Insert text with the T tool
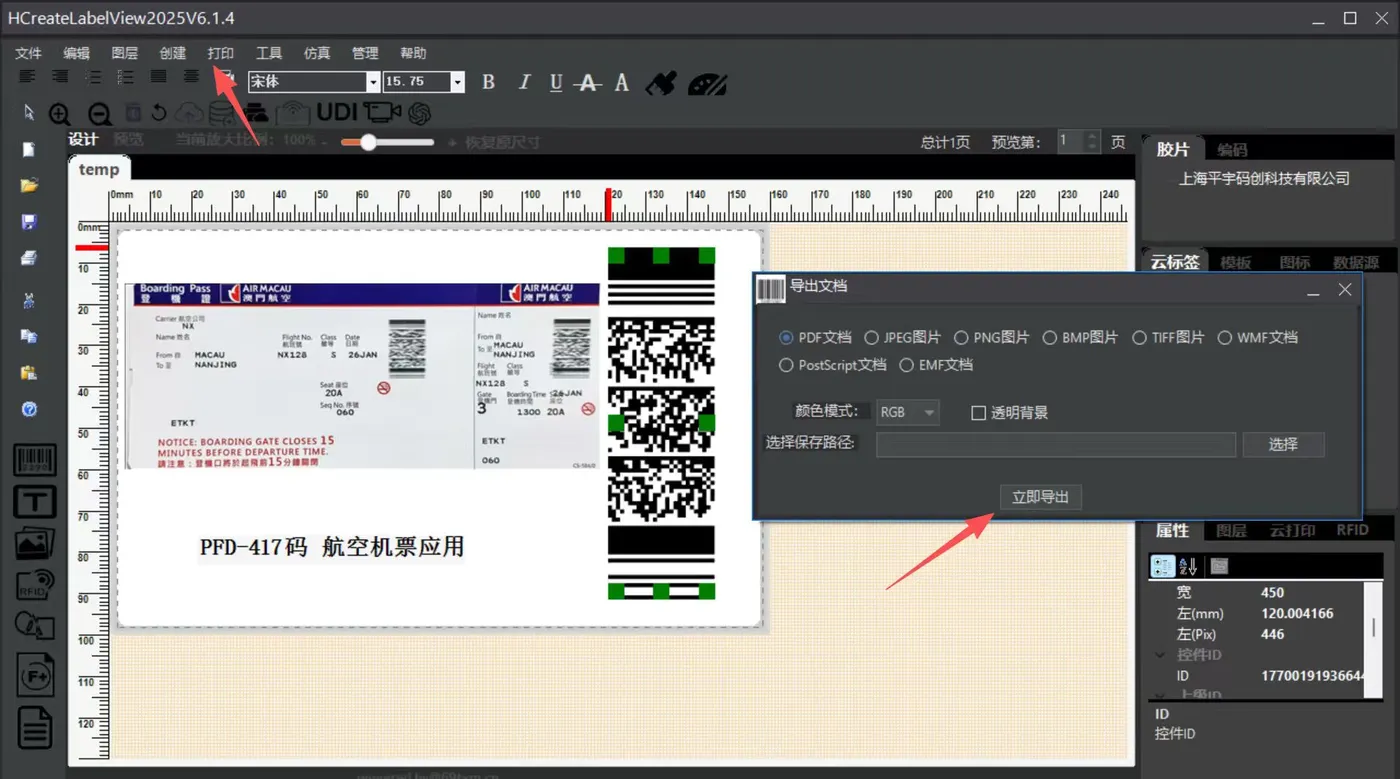 34,502
